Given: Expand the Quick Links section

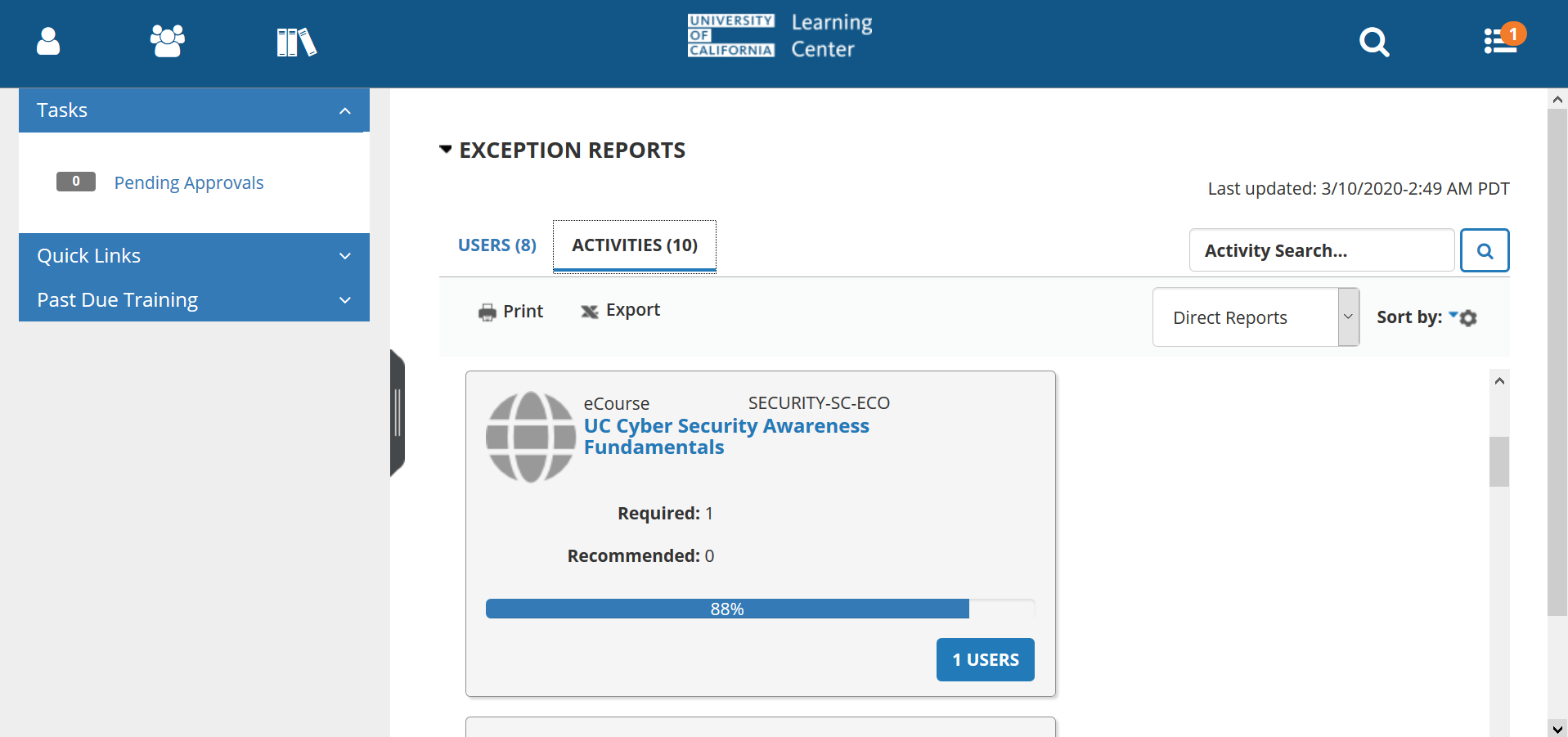Looking at the screenshot, I should [x=194, y=256].
